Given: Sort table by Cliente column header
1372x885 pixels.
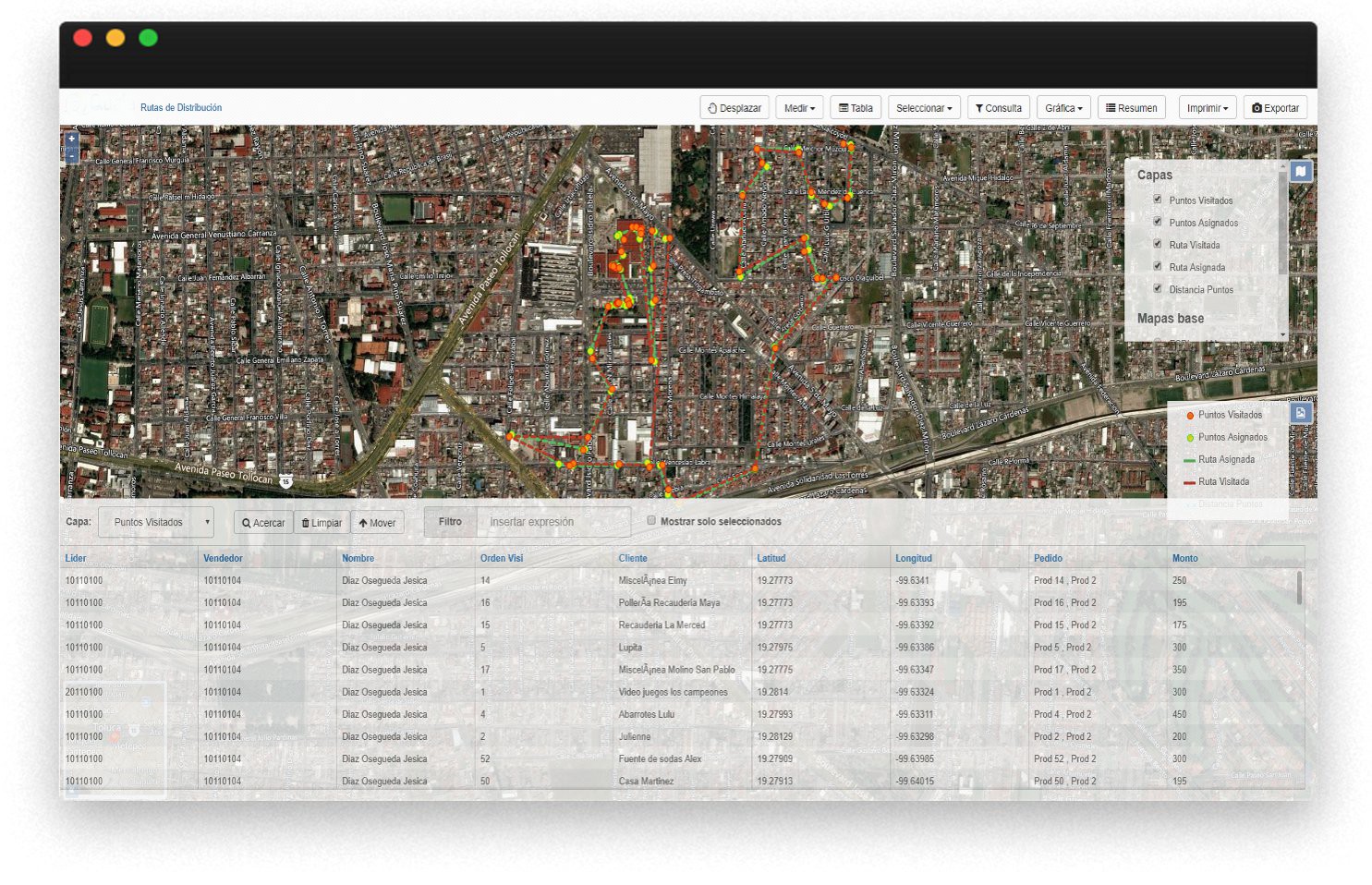Looking at the screenshot, I should [x=633, y=558].
